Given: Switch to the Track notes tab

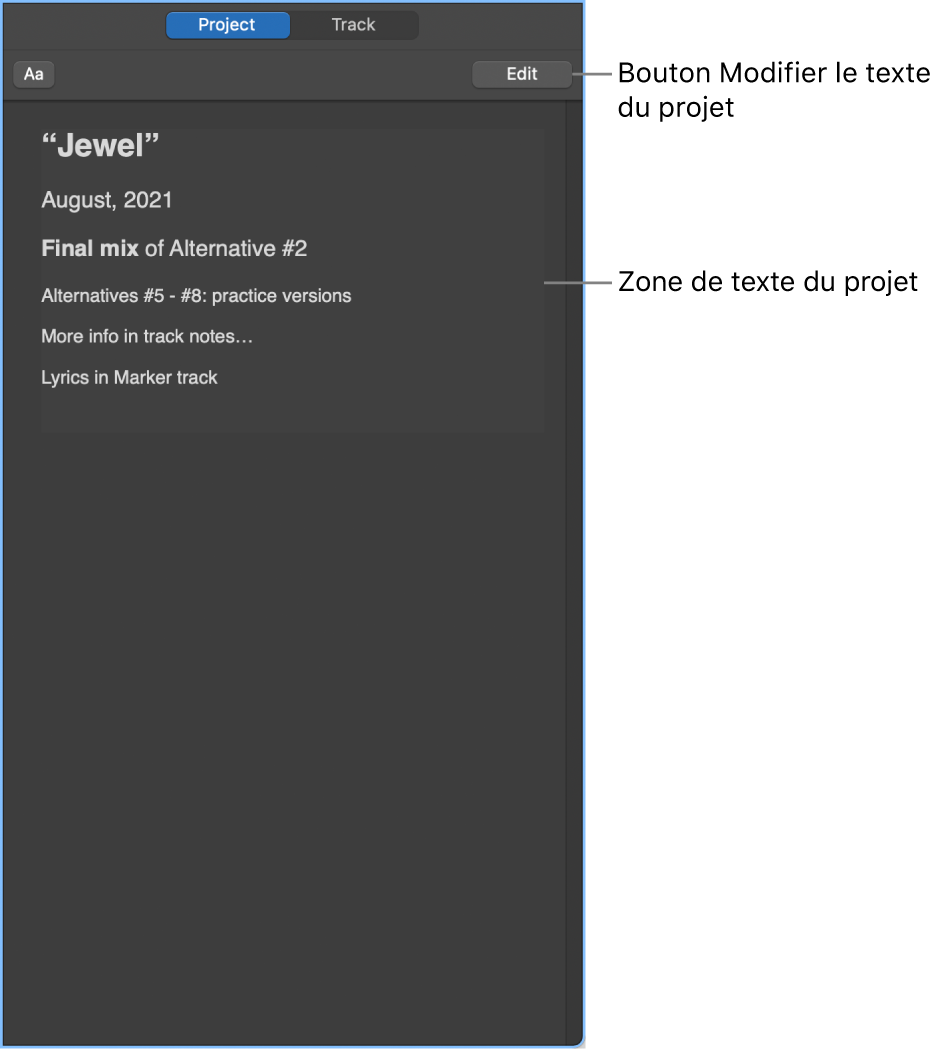Looking at the screenshot, I should pos(353,25).
